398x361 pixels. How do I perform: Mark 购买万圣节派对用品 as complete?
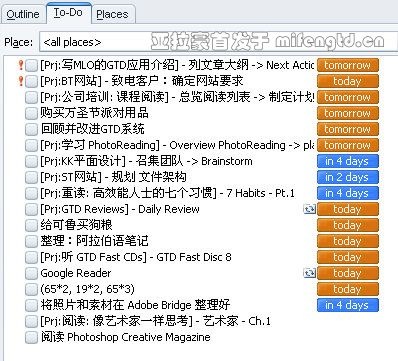pos(31,113)
